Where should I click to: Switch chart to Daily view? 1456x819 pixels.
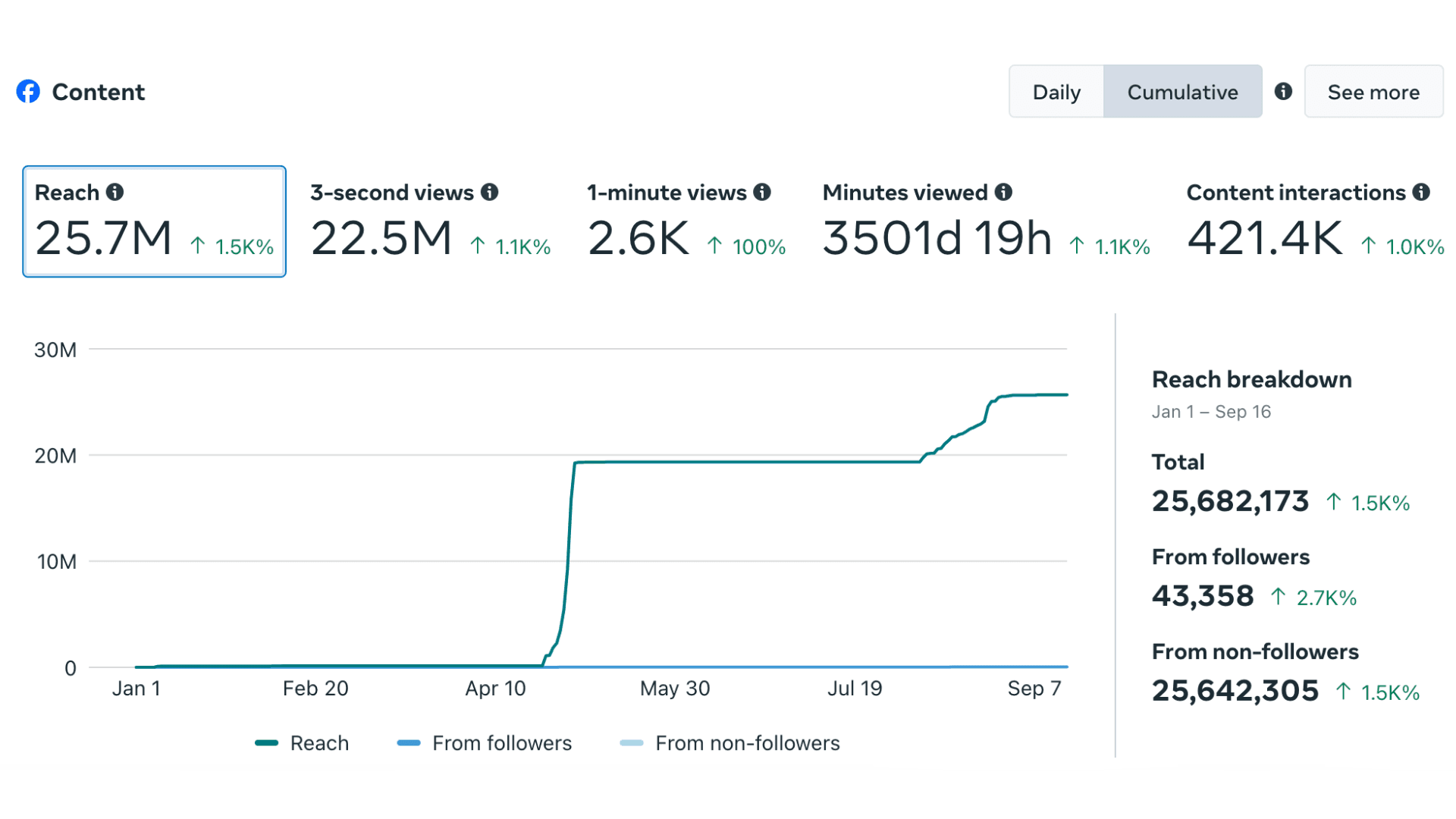[1056, 92]
